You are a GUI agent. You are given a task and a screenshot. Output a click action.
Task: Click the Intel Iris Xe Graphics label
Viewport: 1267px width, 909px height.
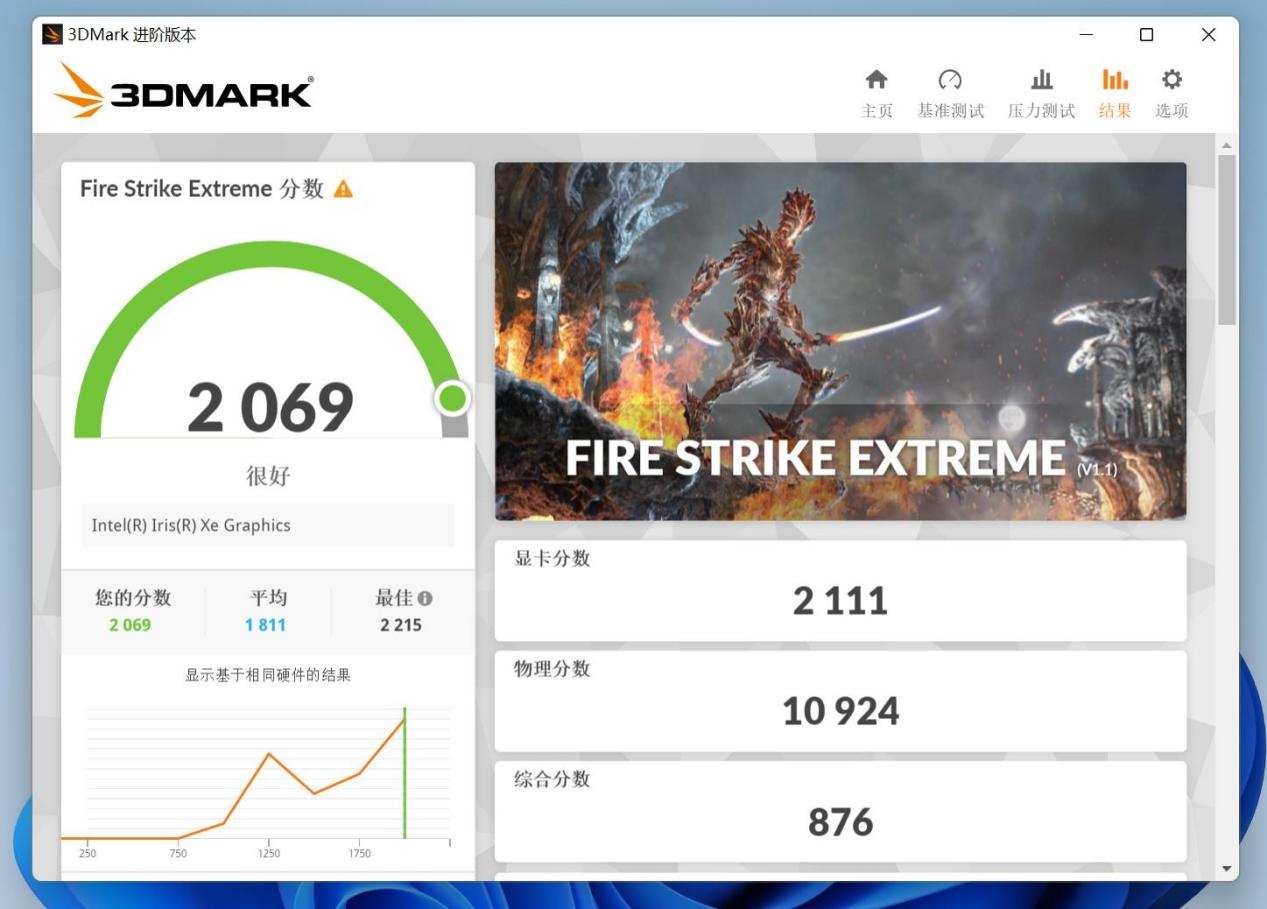coord(191,525)
